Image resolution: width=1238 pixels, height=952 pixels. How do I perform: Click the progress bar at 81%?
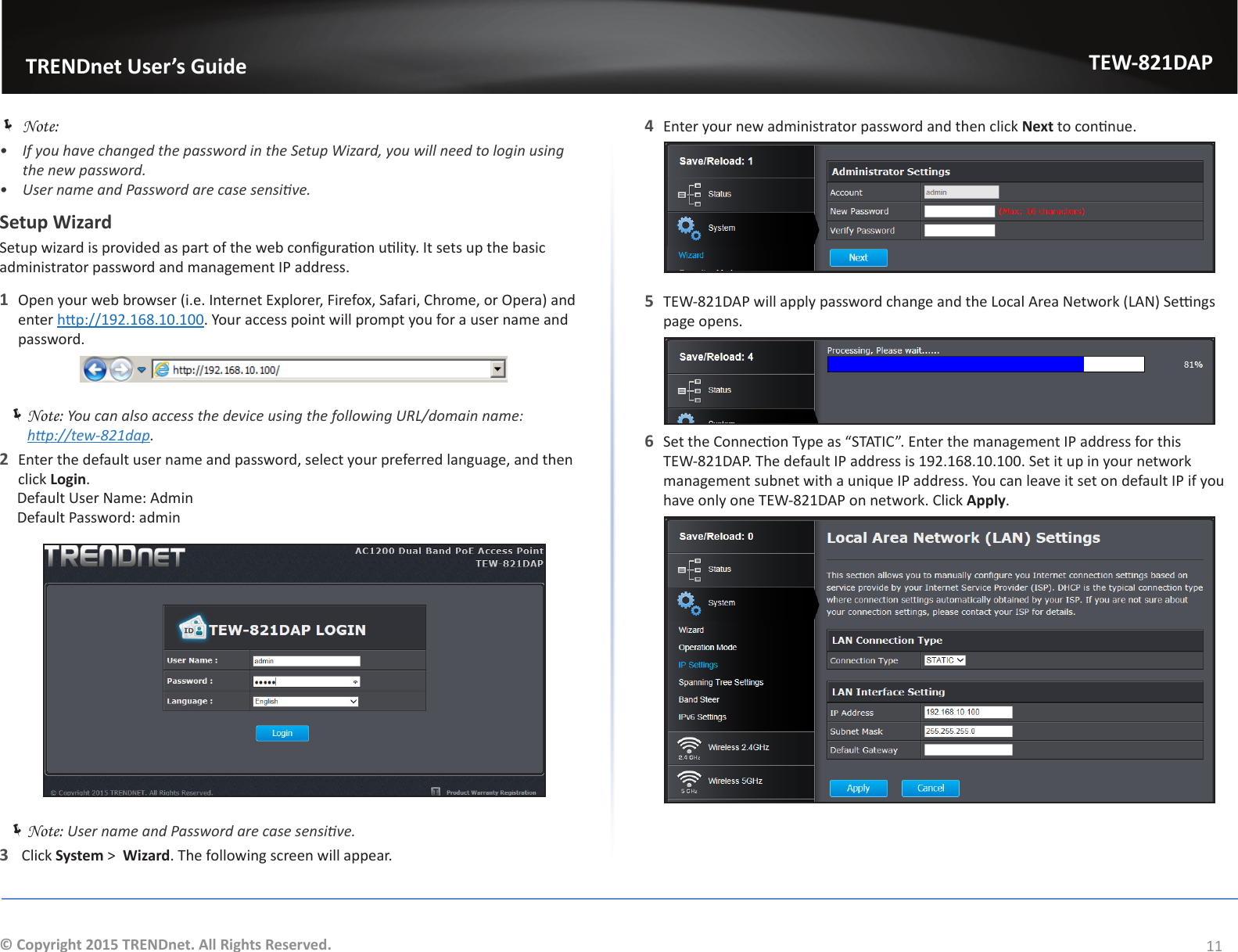[985, 365]
